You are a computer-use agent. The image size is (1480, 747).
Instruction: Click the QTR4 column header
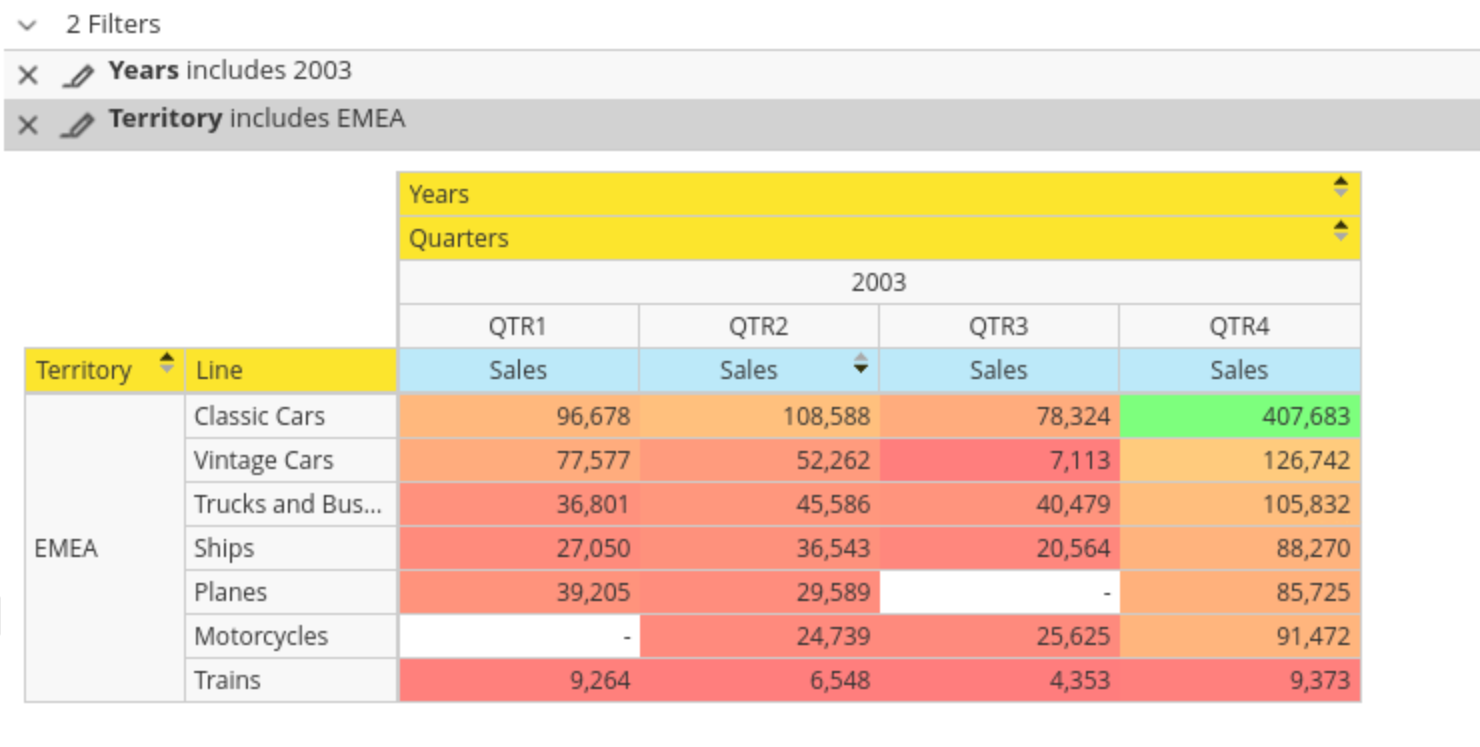pyautogui.click(x=1238, y=326)
